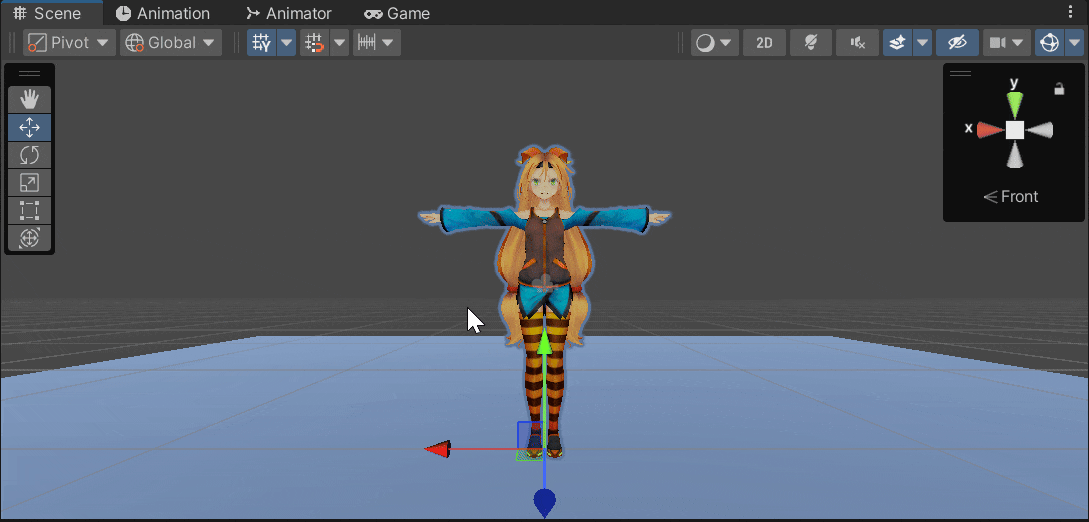Click the blue Z-axis move handle
Screen dimensions: 1089x522
(x=544, y=503)
